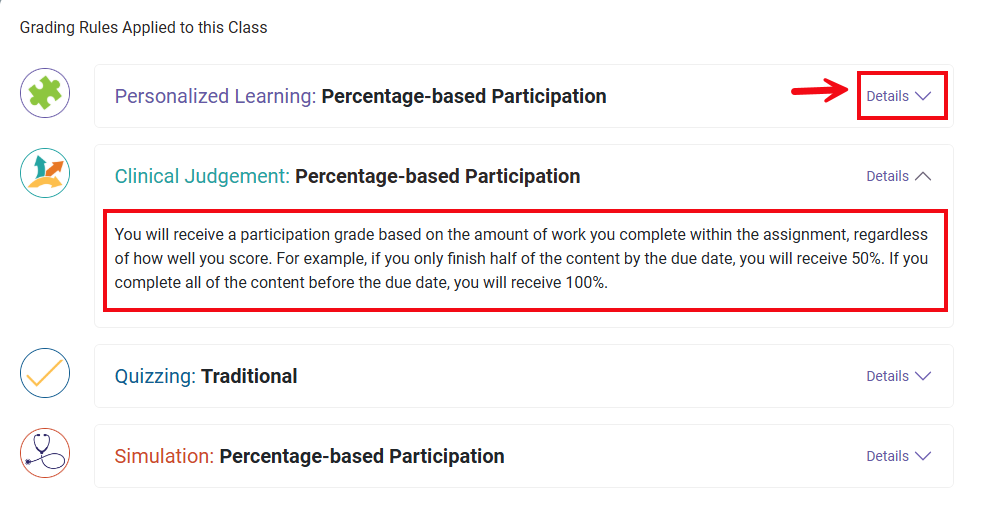984x512 pixels.
Task: Open the Details link for Quizzing
Action: (x=887, y=377)
